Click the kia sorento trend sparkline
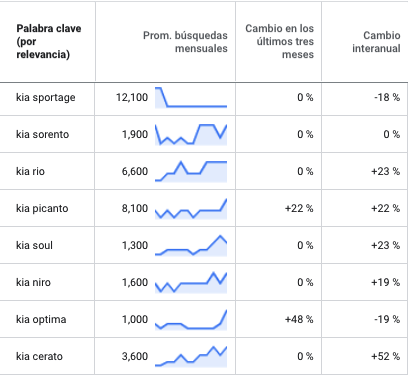Viewport: 408px width, 377px height. point(191,135)
